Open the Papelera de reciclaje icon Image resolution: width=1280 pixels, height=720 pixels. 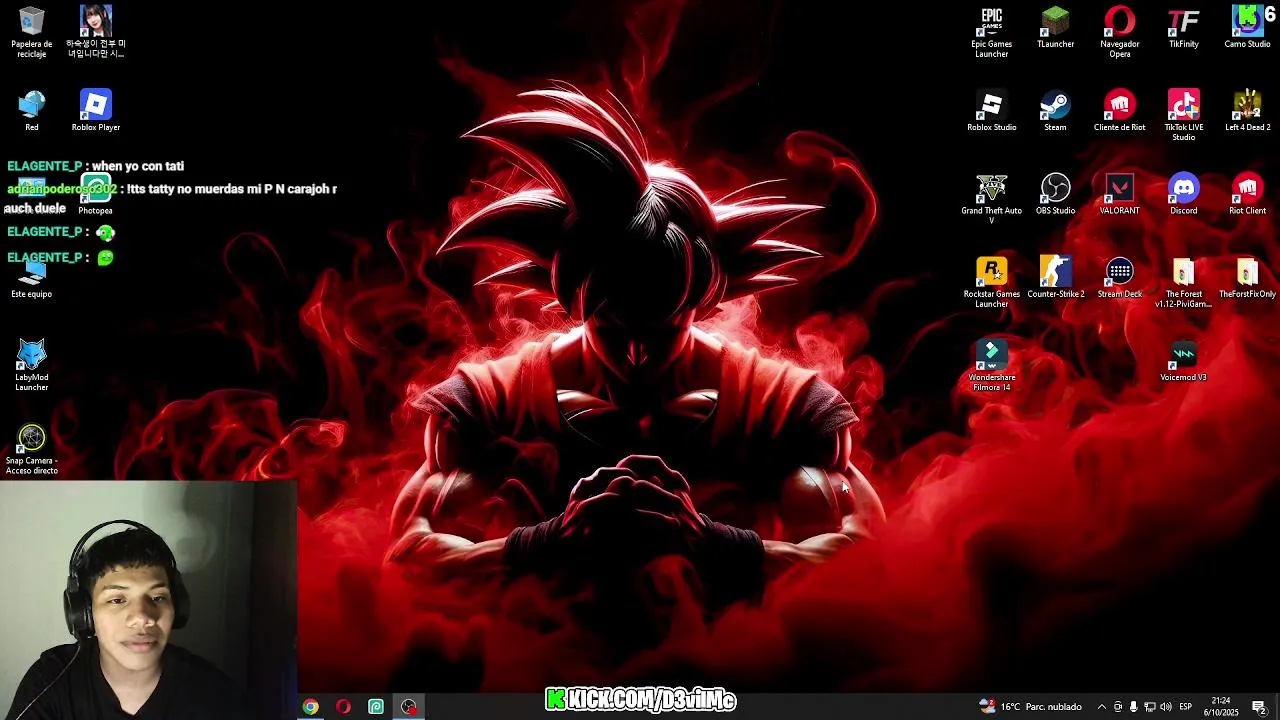click(32, 32)
